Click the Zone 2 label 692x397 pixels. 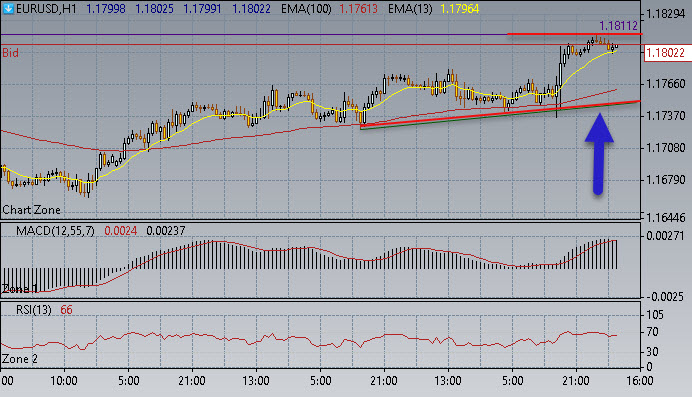20,359
